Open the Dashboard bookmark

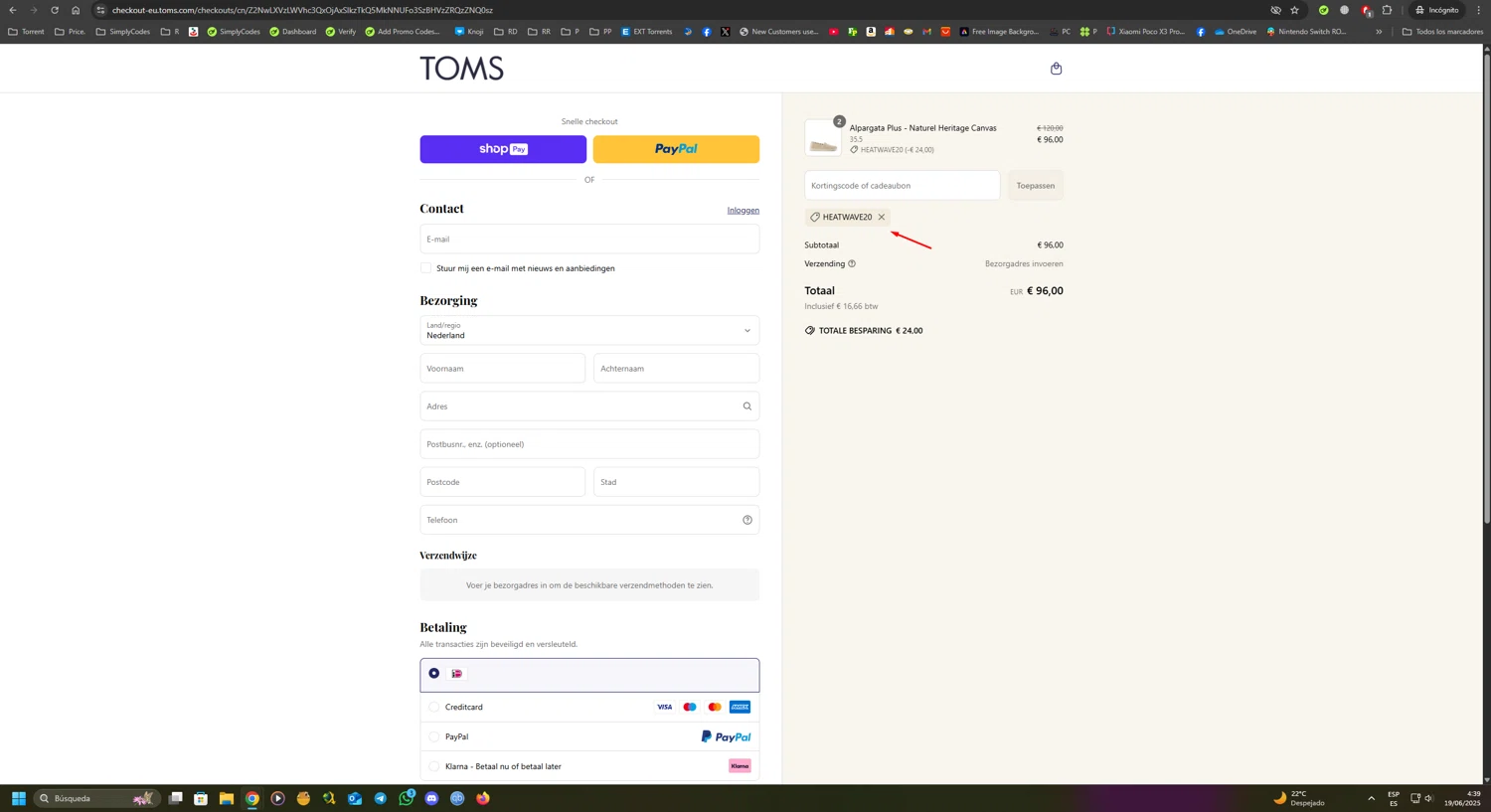tap(293, 32)
